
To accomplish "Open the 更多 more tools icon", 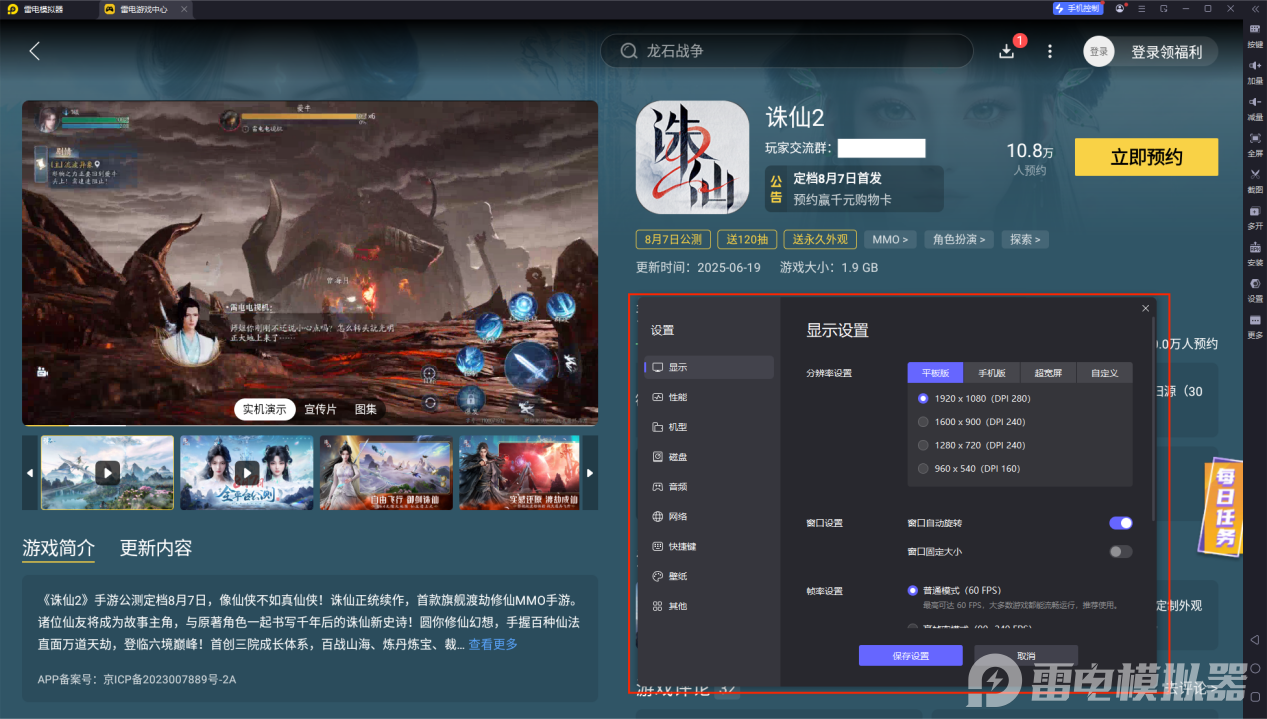I will click(x=1255, y=325).
